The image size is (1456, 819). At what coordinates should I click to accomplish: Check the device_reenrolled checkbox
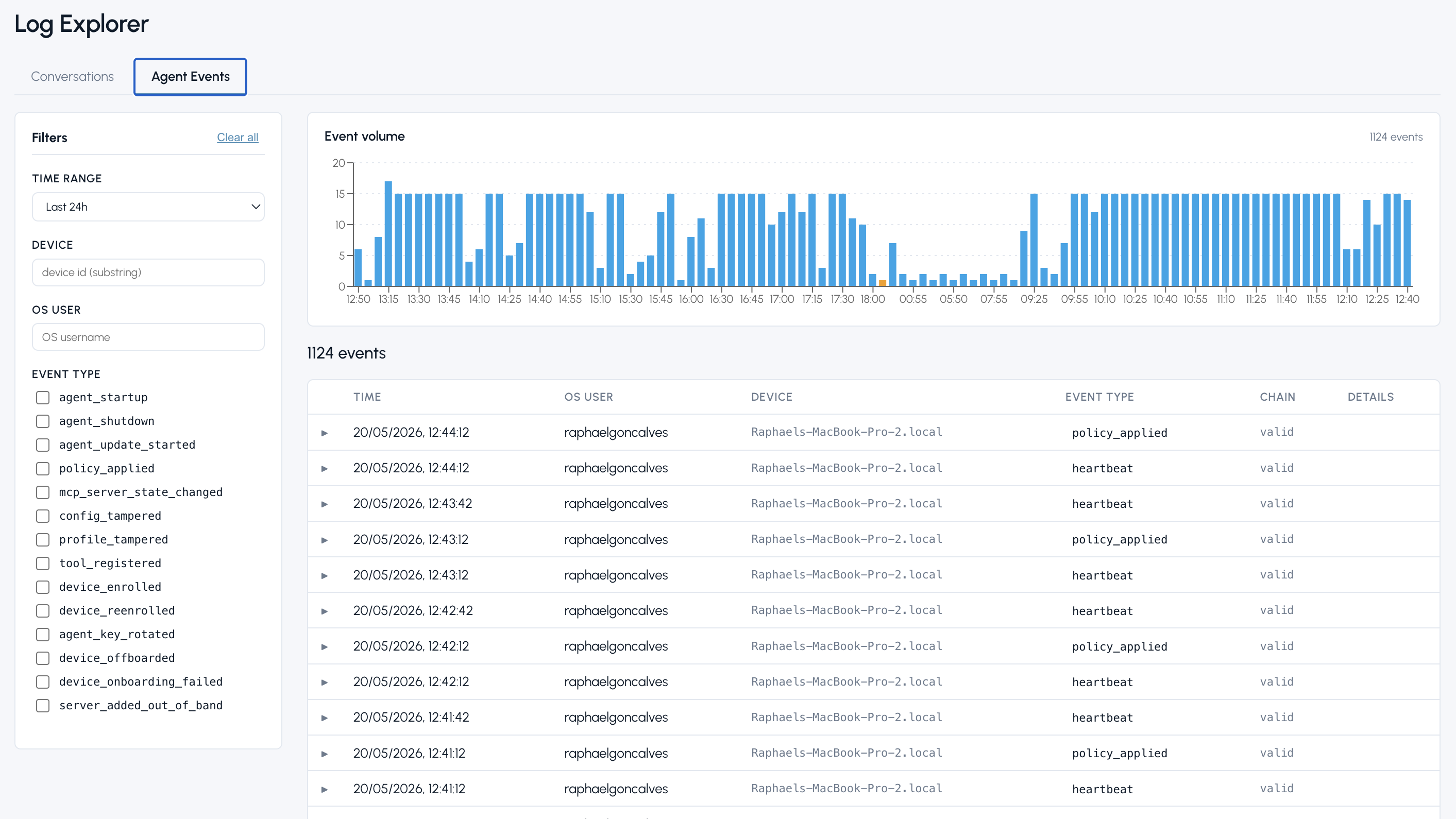(x=43, y=611)
